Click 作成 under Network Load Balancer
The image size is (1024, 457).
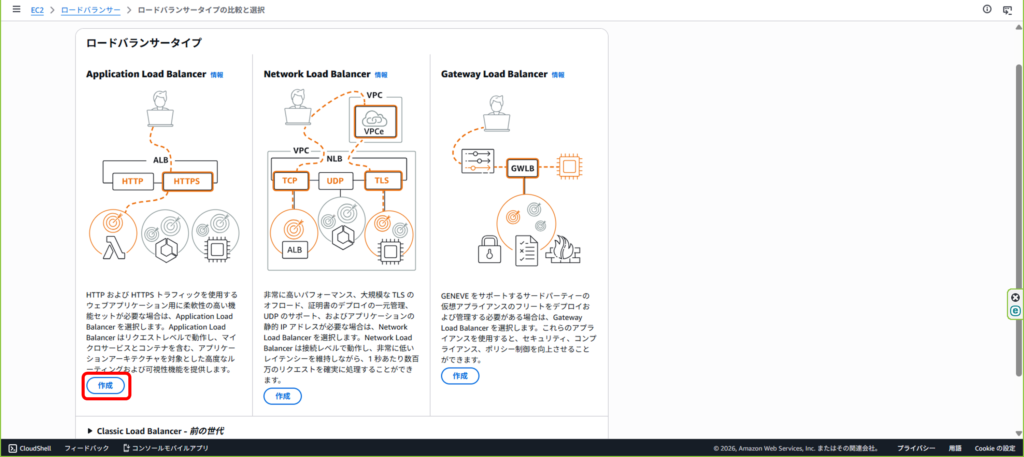click(x=283, y=396)
